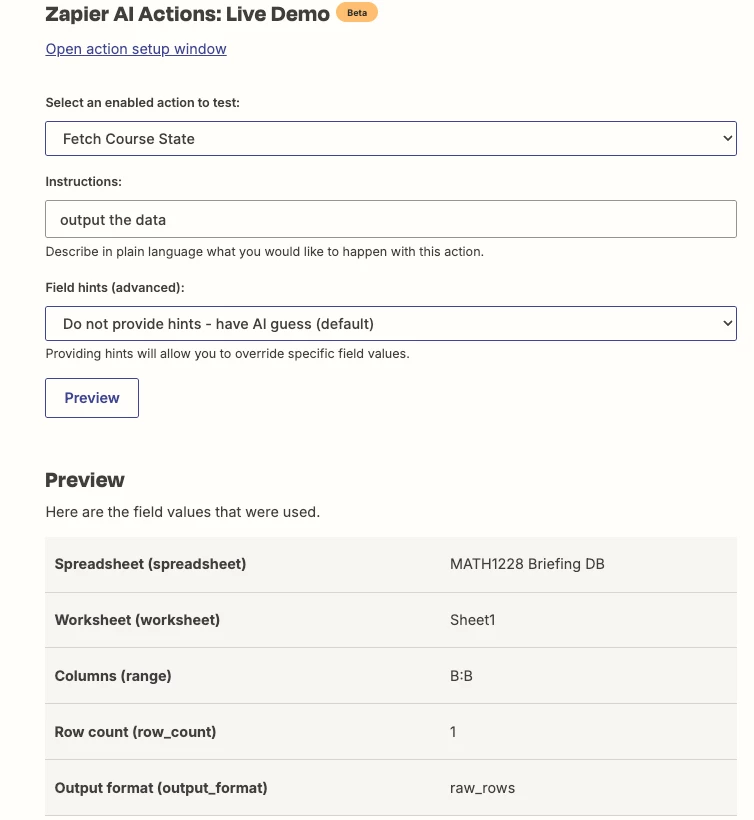The width and height of the screenshot is (754, 820).
Task: Expand the Fetch Course State action dropdown
Action: point(390,139)
